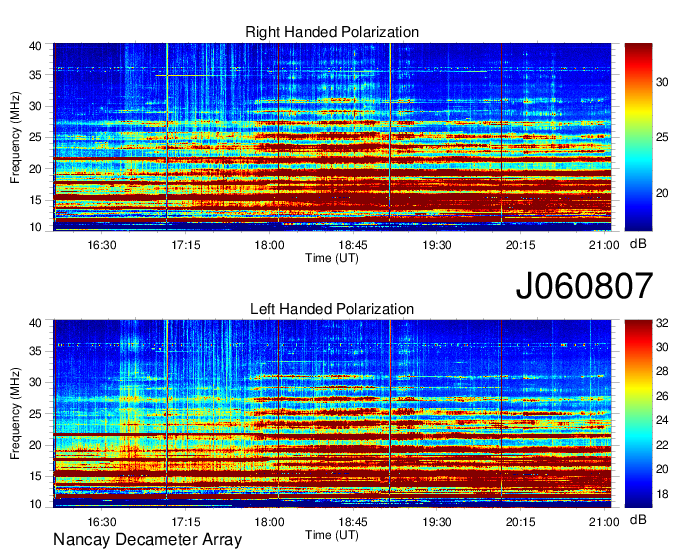Click the 25 frequency tick of the top plot

pyautogui.click(x=35, y=137)
